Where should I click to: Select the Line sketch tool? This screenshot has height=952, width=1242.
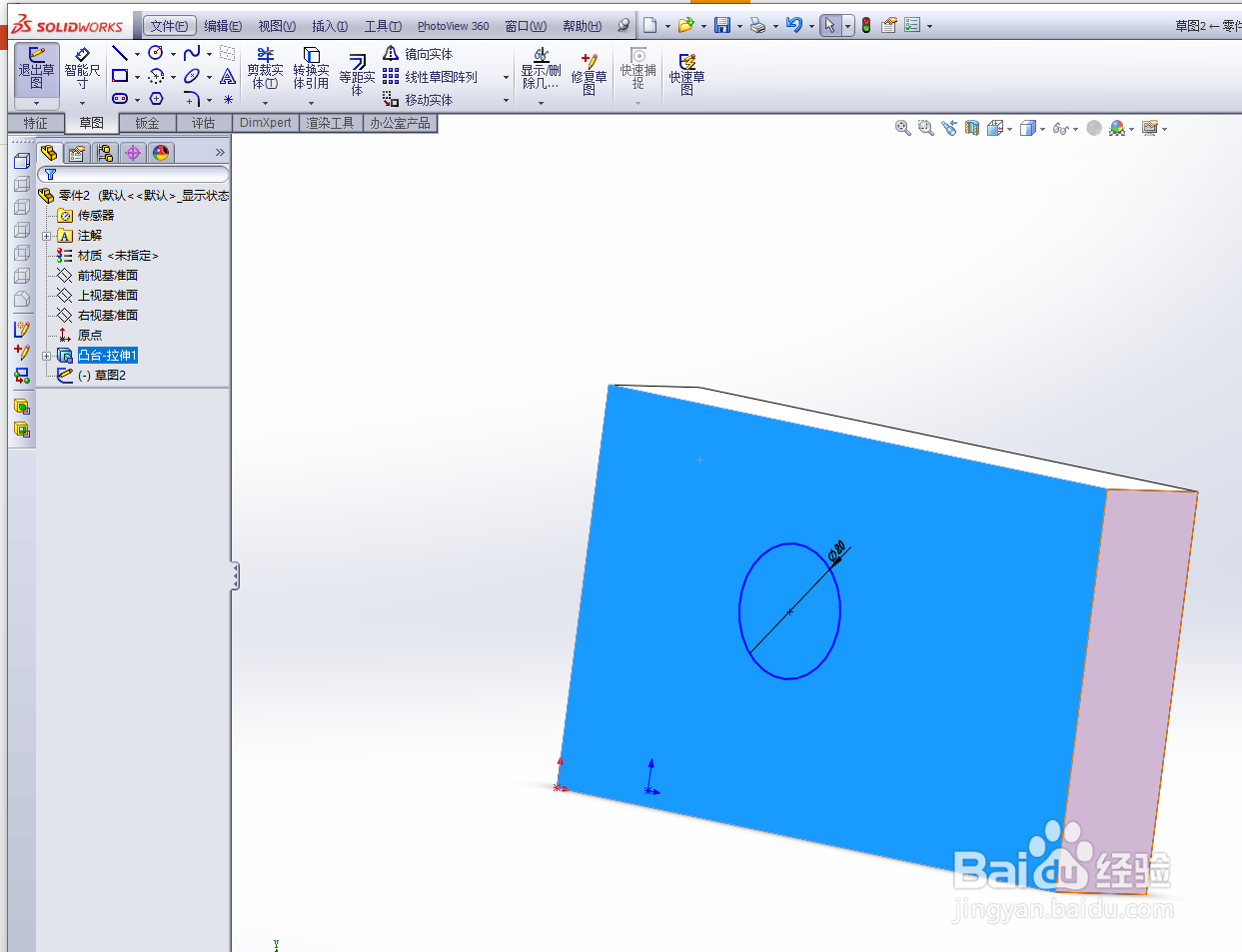tap(120, 52)
